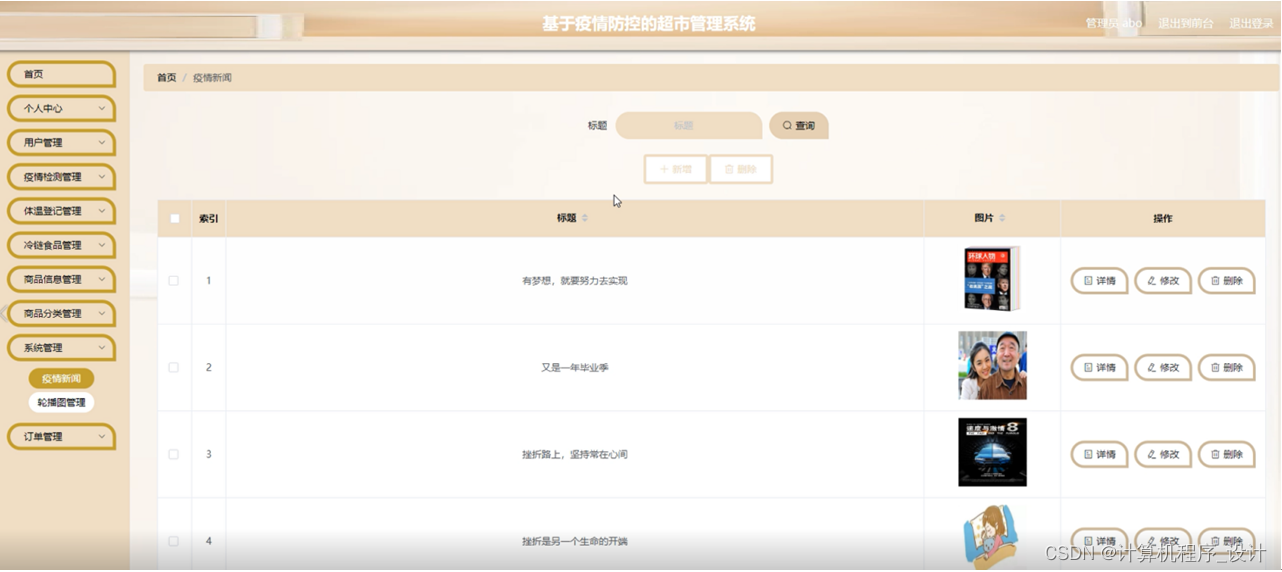Expand the 冷链食品管理 sidebar menu
This screenshot has height=572, width=1282.
tap(61, 245)
